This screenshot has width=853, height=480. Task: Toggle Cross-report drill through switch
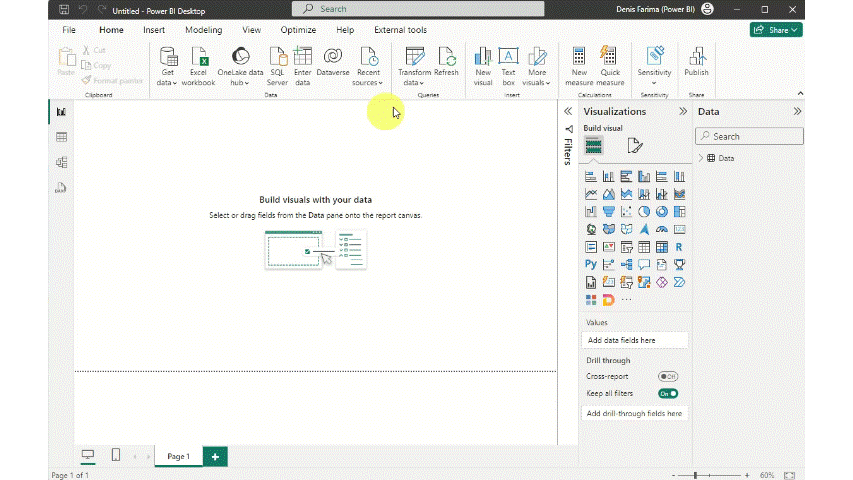point(667,376)
